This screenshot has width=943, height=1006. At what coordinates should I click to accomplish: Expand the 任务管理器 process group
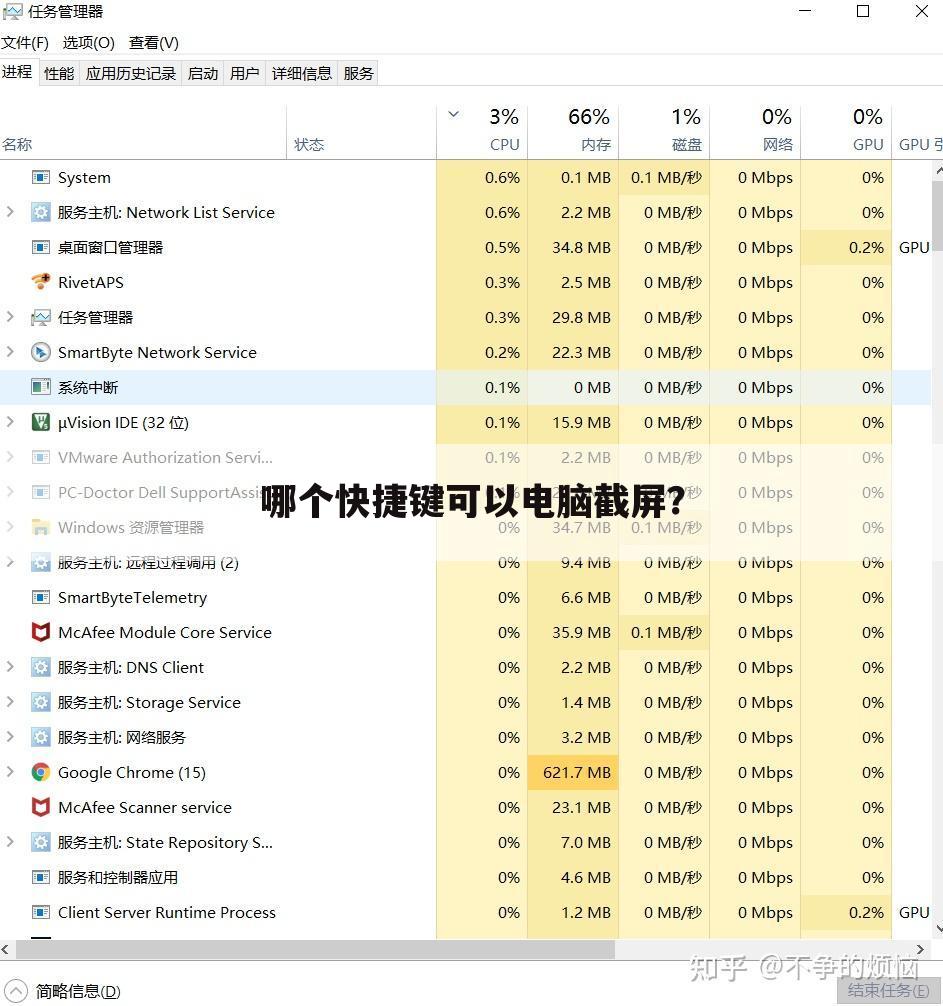coord(10,316)
